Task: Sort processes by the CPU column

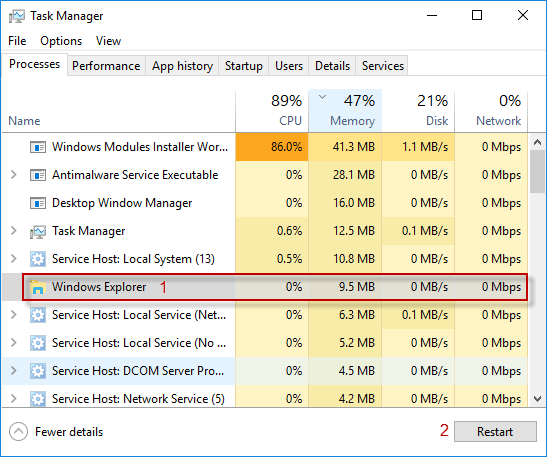Action: click(x=272, y=111)
